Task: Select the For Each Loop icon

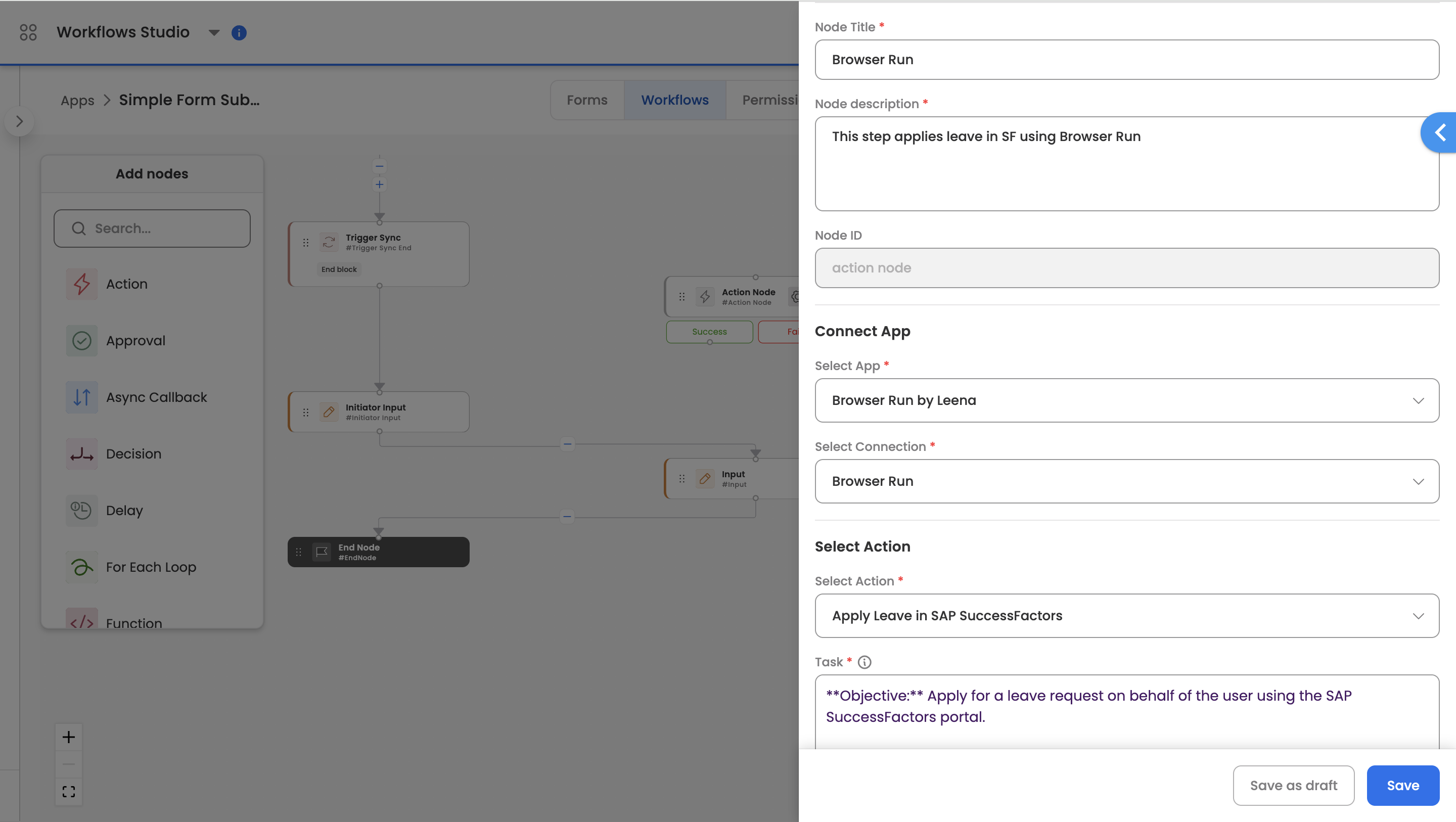Action: click(81, 567)
